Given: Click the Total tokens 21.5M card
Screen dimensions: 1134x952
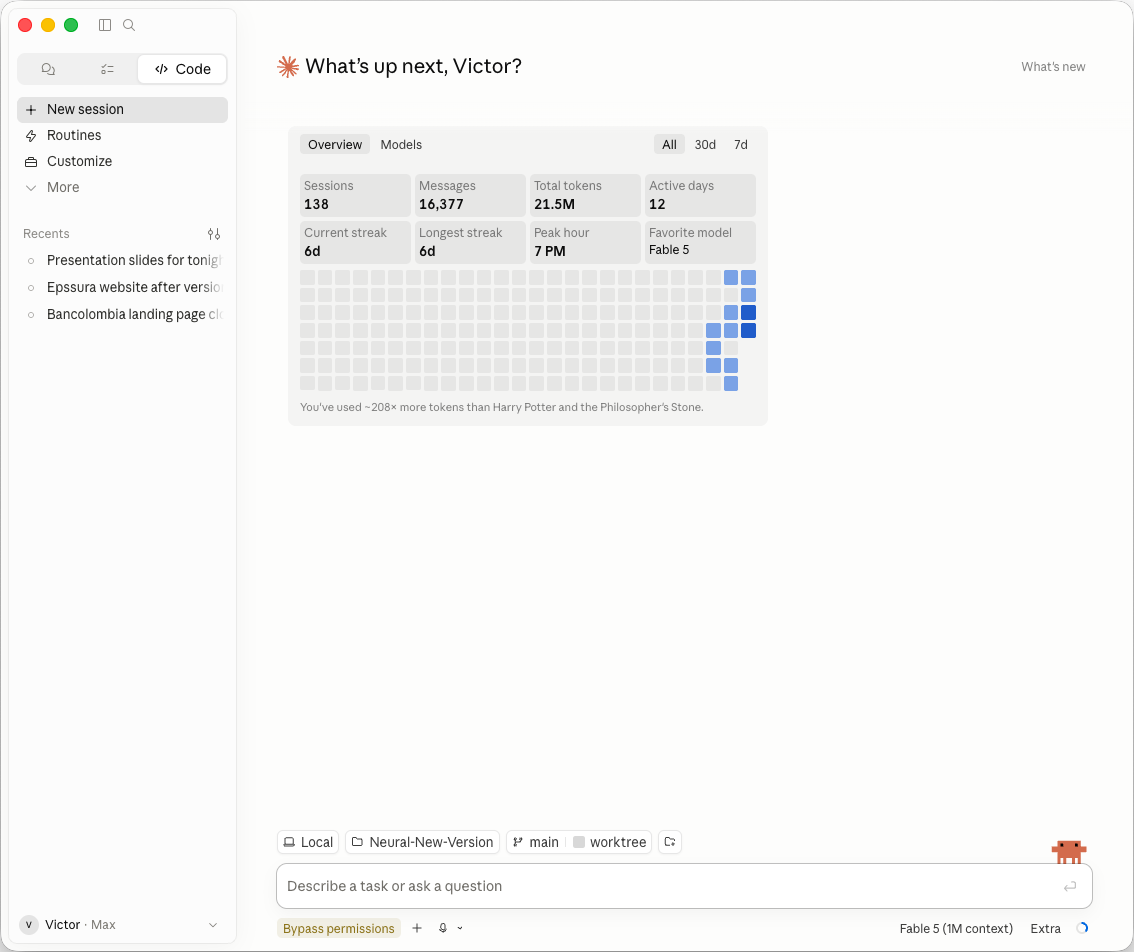Looking at the screenshot, I should tap(585, 195).
